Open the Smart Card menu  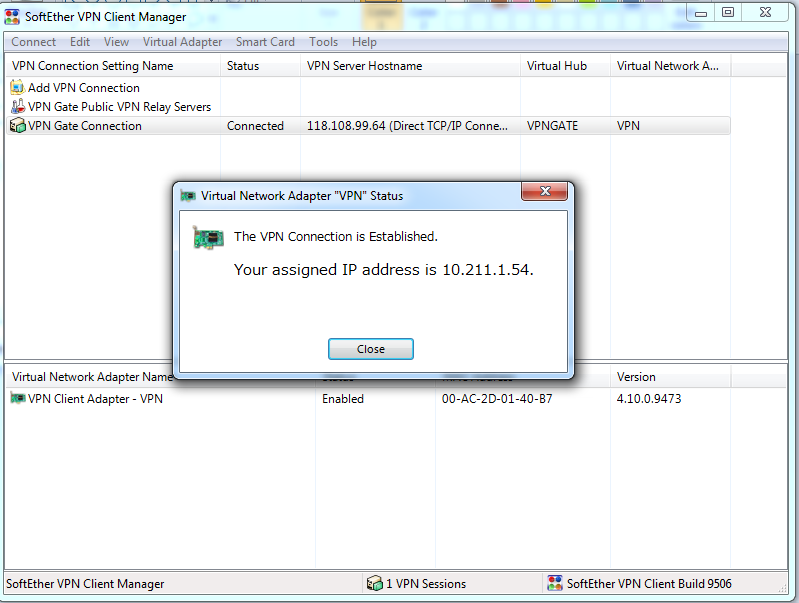[265, 42]
